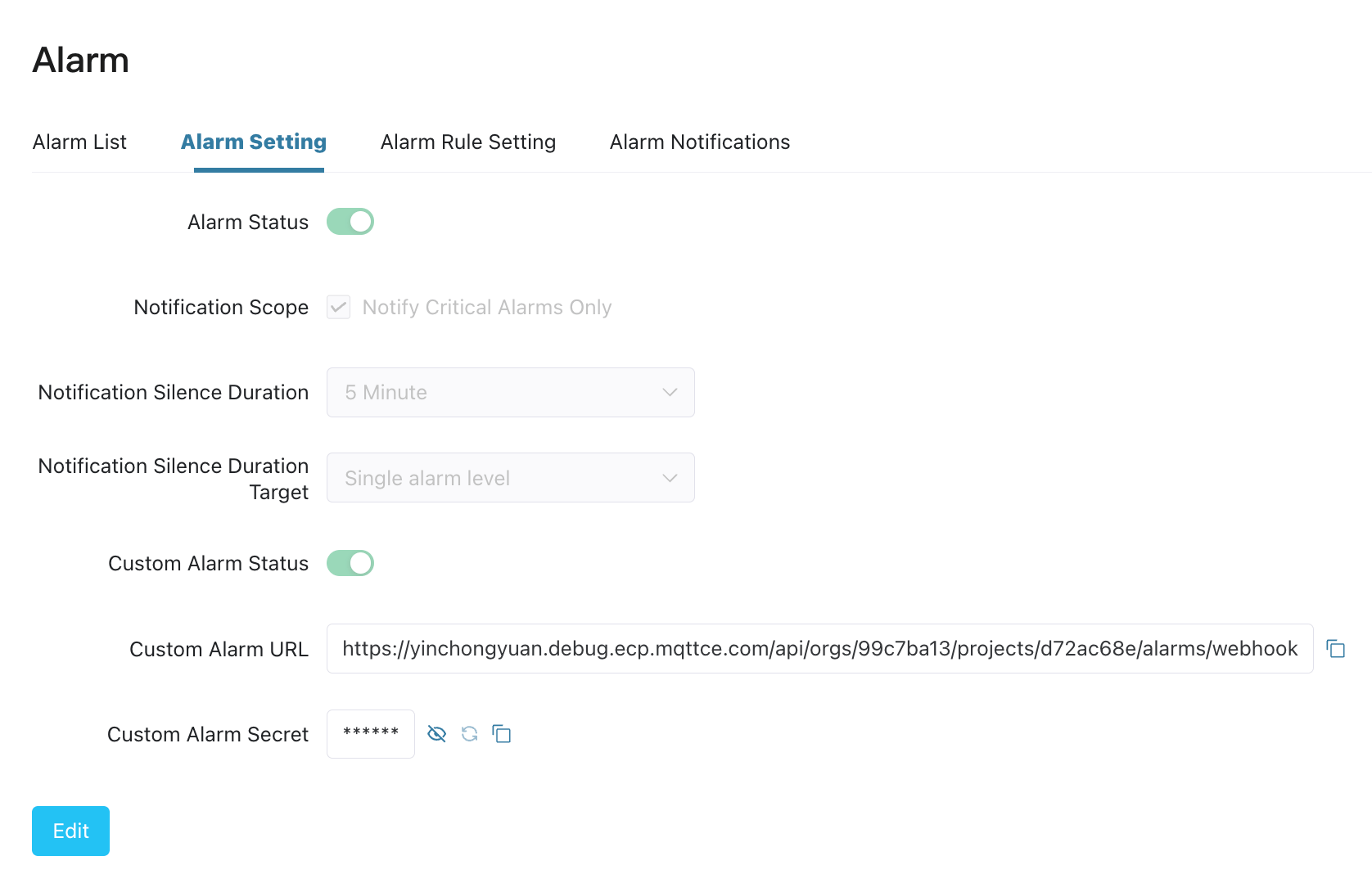Viewport: 1372px width, 892px height.
Task: Click the chevron on the Notification Silence Duration dropdown
Action: point(670,393)
